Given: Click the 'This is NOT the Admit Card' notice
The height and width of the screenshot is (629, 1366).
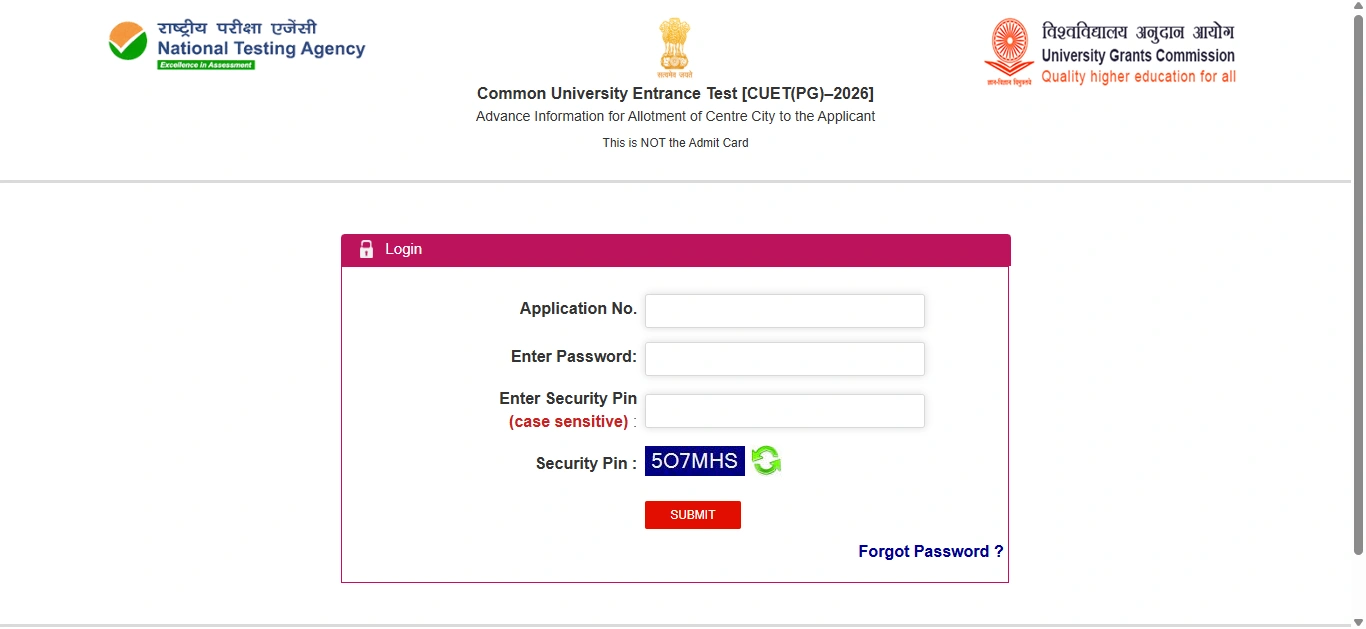Looking at the screenshot, I should pyautogui.click(x=675, y=143).
